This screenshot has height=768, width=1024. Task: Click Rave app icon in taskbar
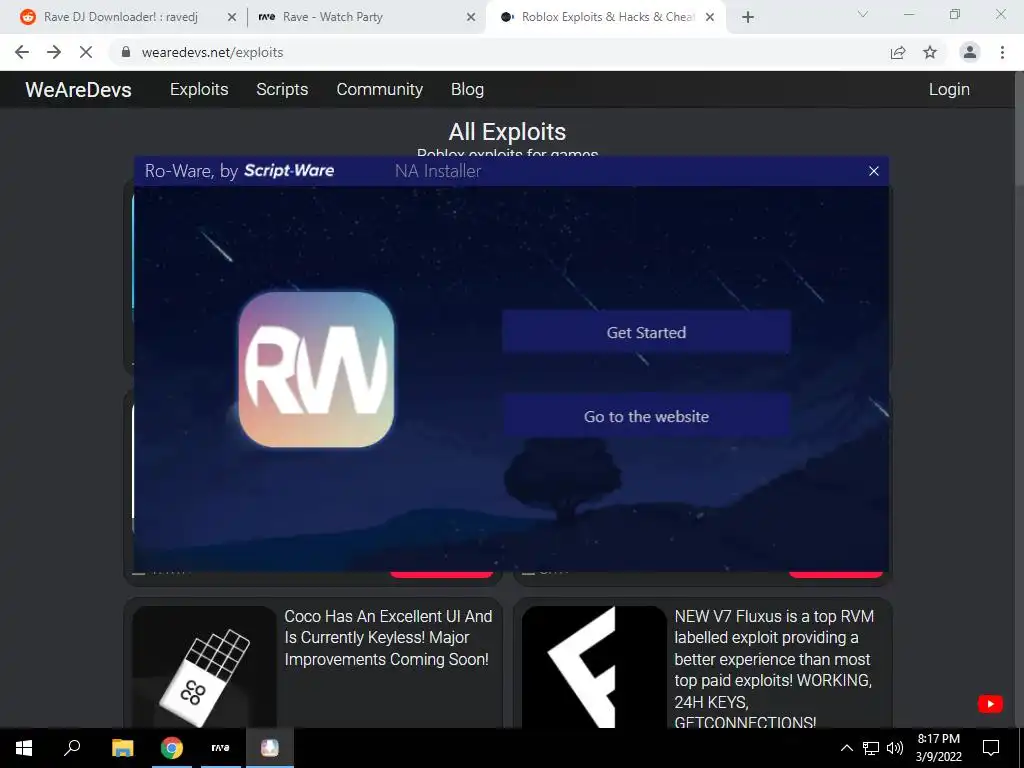(x=221, y=748)
